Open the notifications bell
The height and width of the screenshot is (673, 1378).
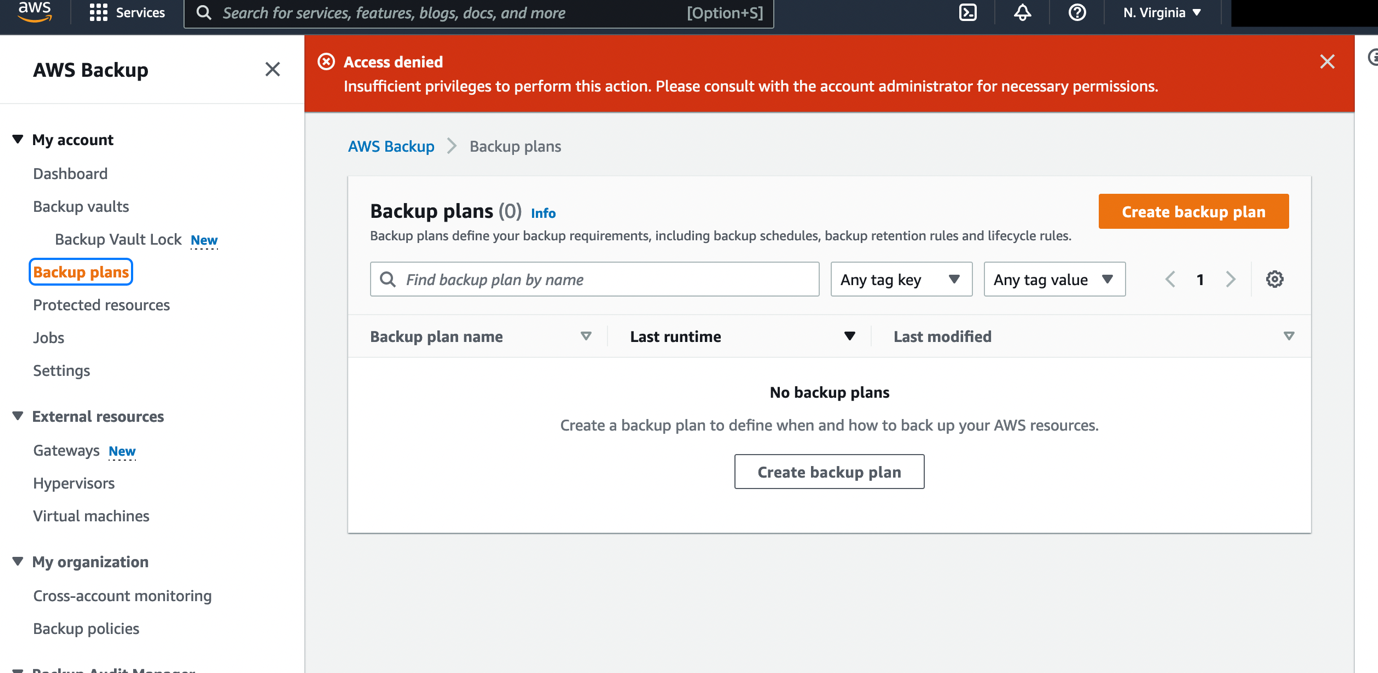[1021, 13]
